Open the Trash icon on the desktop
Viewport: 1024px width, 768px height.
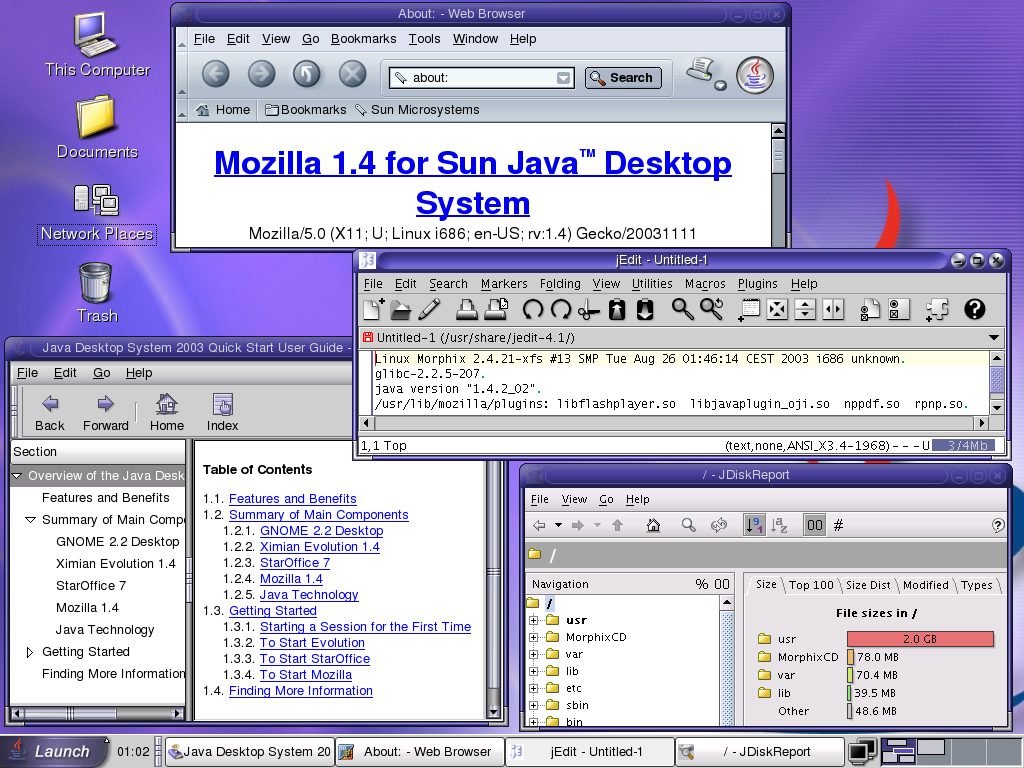[97, 293]
